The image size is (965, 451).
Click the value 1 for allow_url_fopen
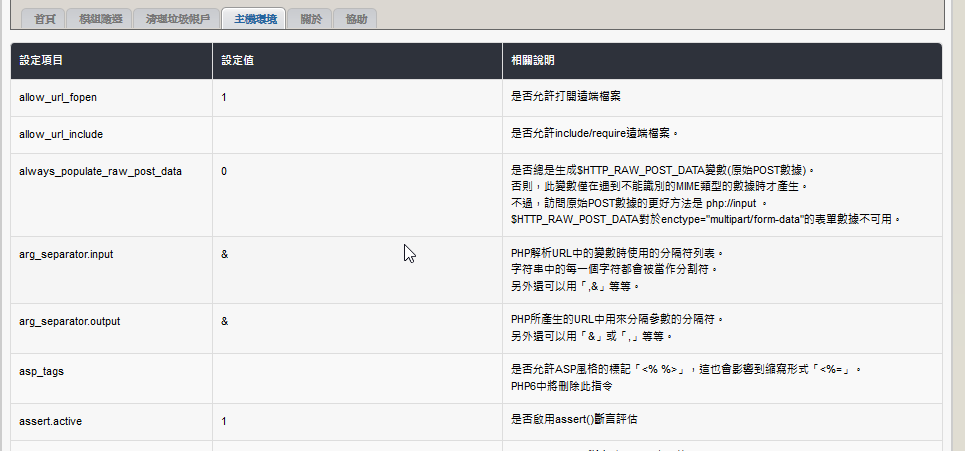tap(224, 97)
